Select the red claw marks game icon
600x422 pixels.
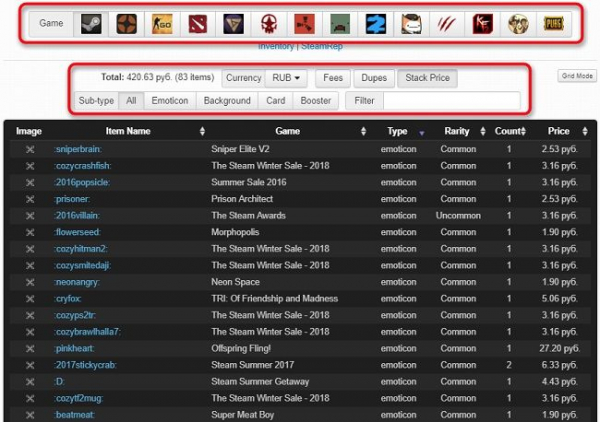[x=447, y=24]
